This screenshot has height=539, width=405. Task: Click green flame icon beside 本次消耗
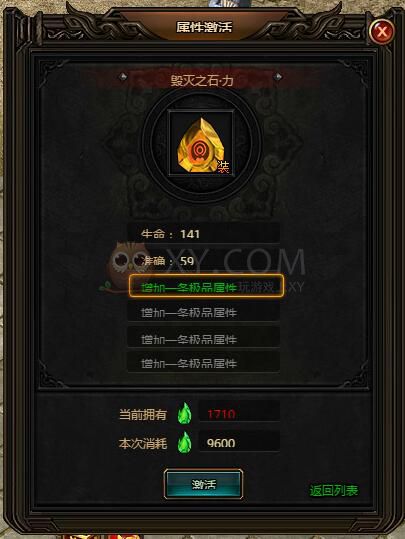click(x=185, y=443)
